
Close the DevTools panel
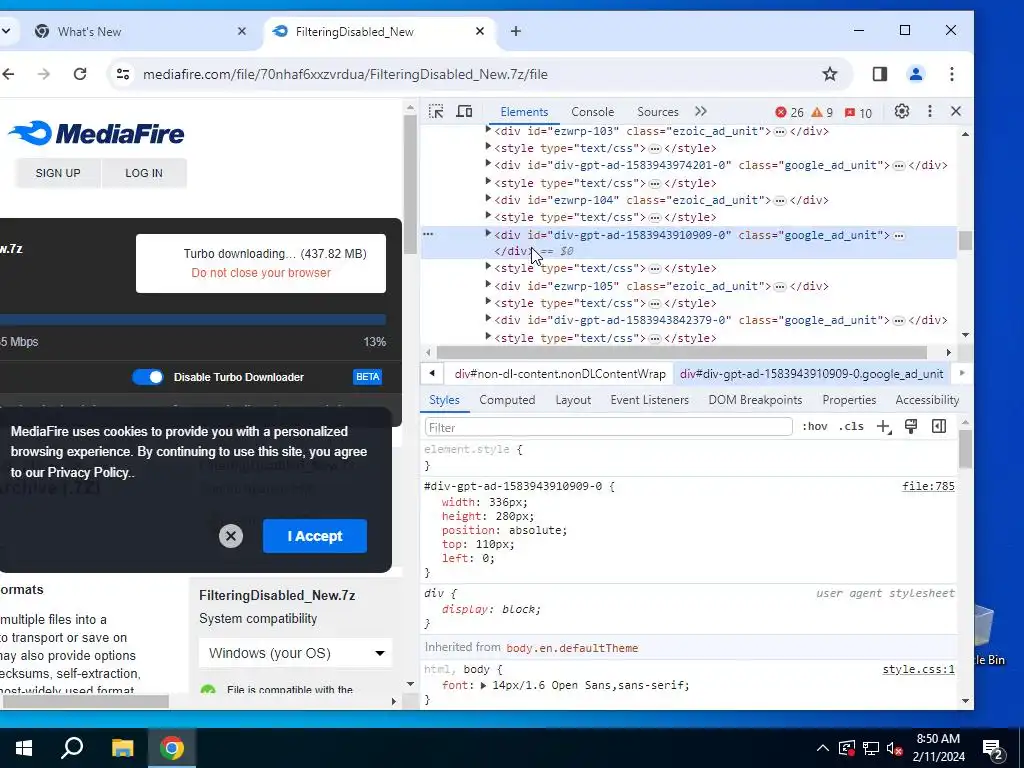(x=956, y=112)
